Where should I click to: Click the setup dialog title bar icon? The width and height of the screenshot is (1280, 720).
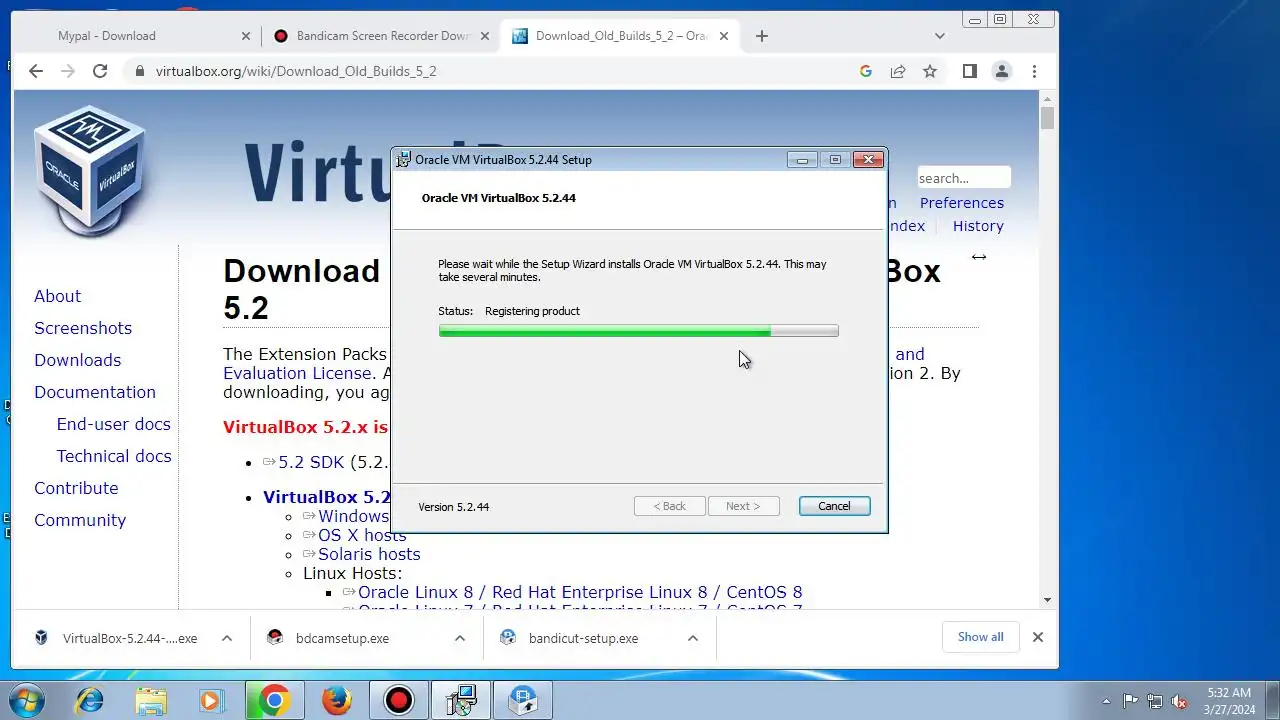(x=403, y=159)
